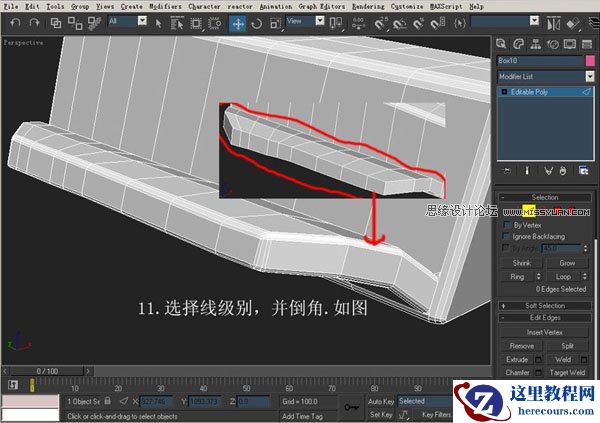Click the Box10 object name field
The width and height of the screenshot is (600, 423).
tap(540, 60)
